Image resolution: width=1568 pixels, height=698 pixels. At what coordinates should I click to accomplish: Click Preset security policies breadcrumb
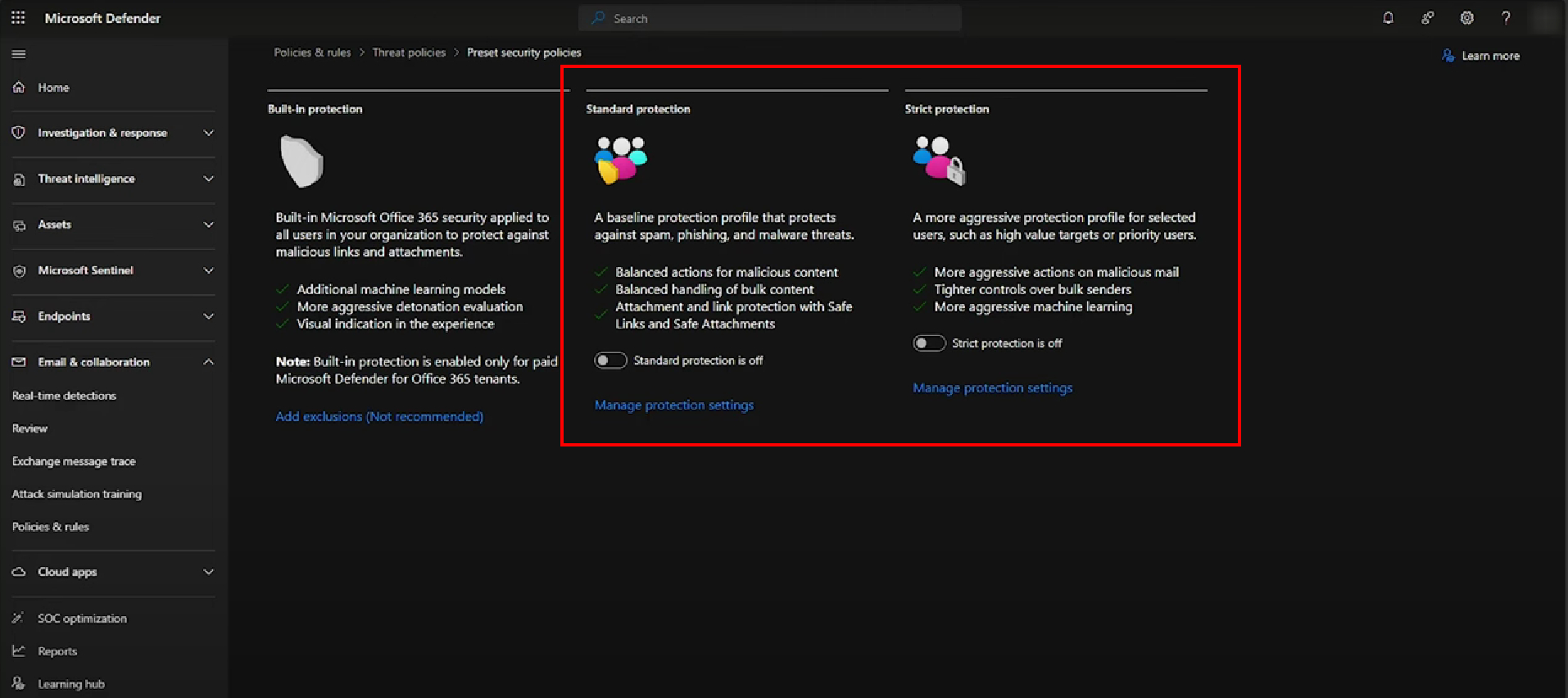tap(524, 52)
